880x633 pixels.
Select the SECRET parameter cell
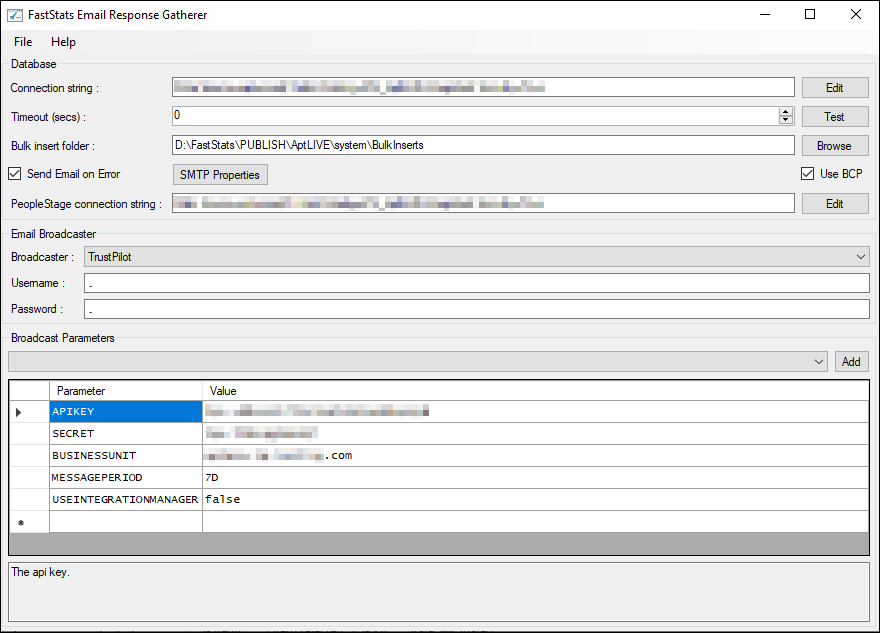pyautogui.click(x=126, y=434)
